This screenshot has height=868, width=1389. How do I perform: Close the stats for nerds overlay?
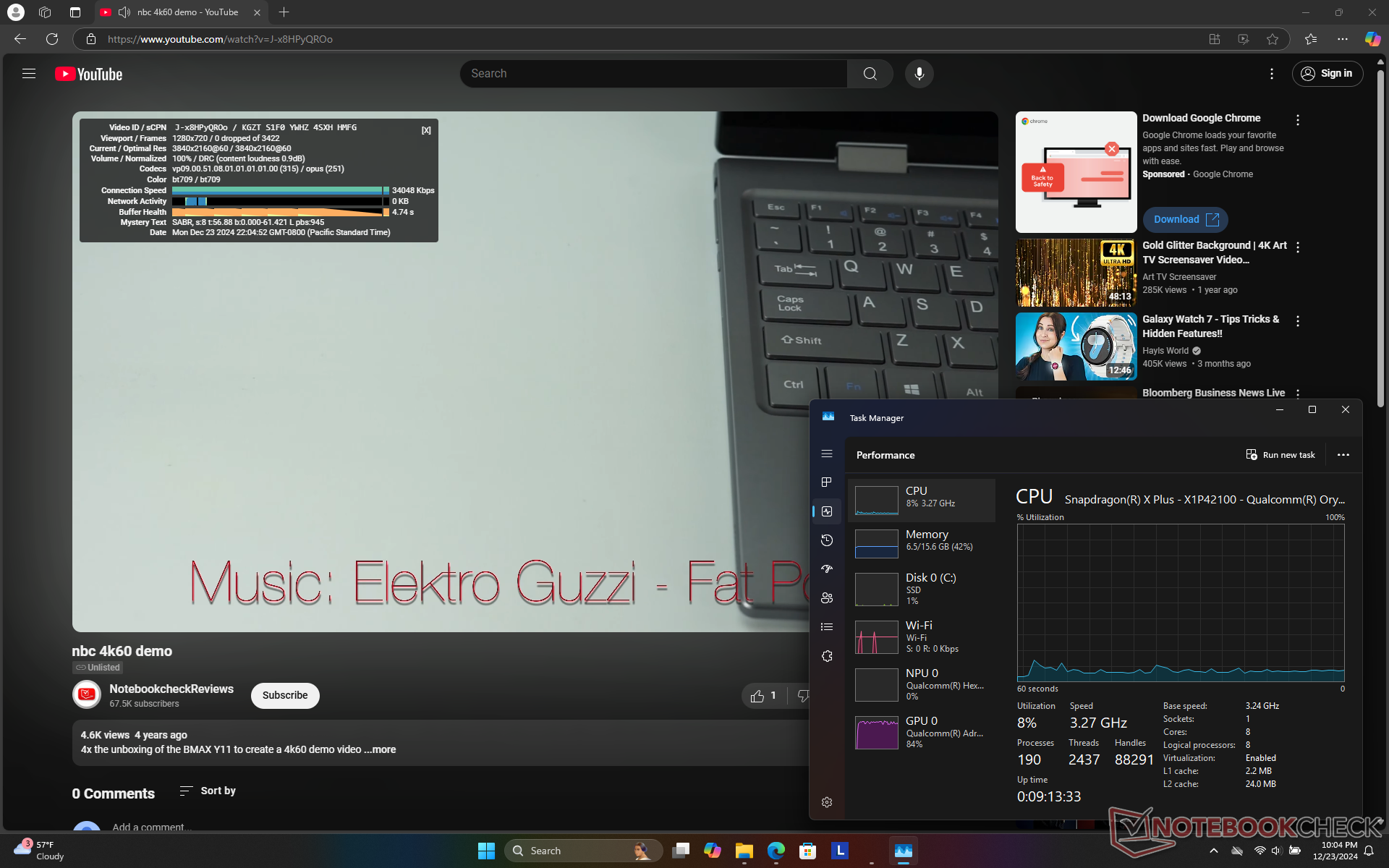pos(426,130)
